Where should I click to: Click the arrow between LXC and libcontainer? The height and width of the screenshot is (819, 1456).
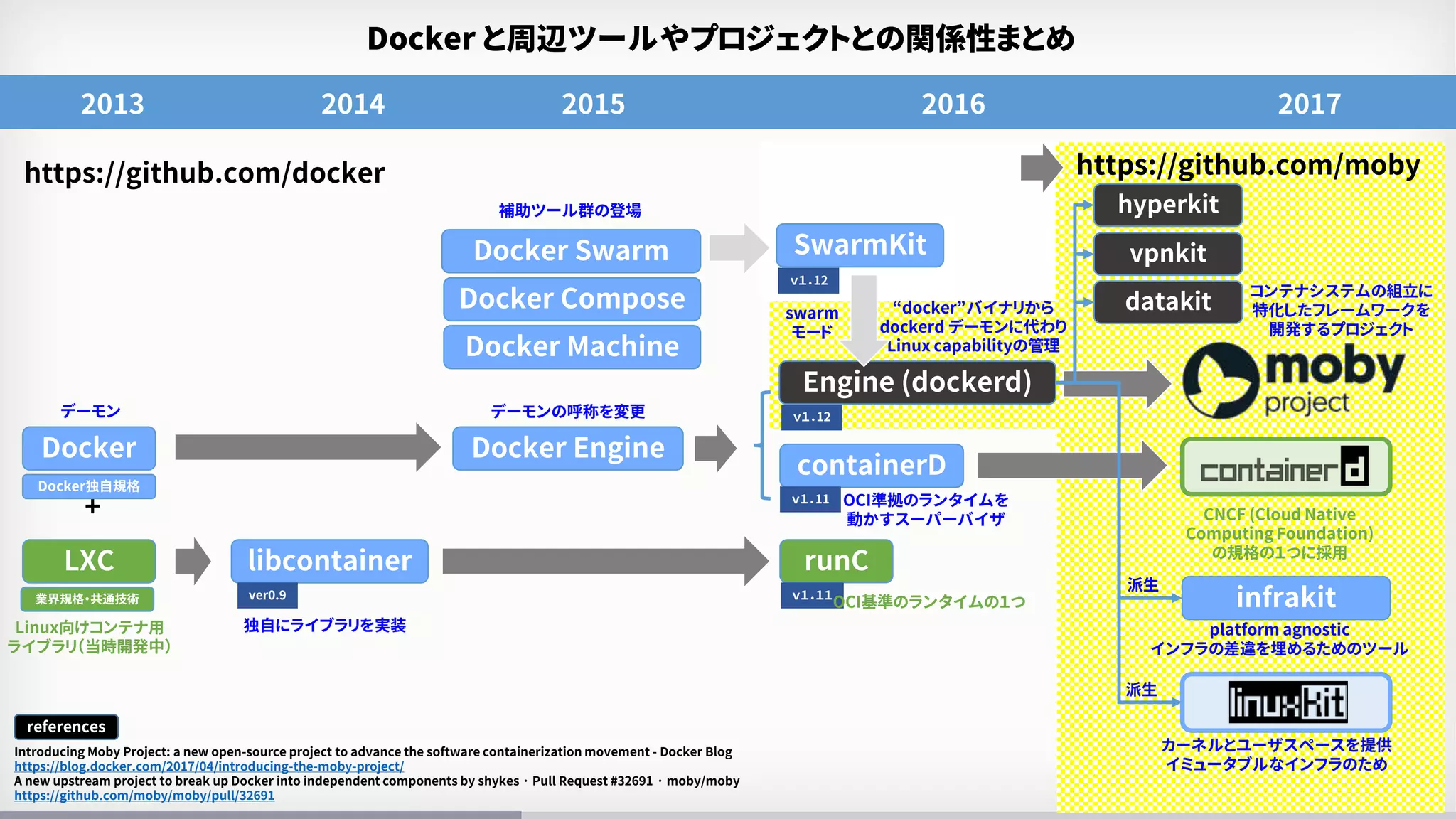(193, 561)
